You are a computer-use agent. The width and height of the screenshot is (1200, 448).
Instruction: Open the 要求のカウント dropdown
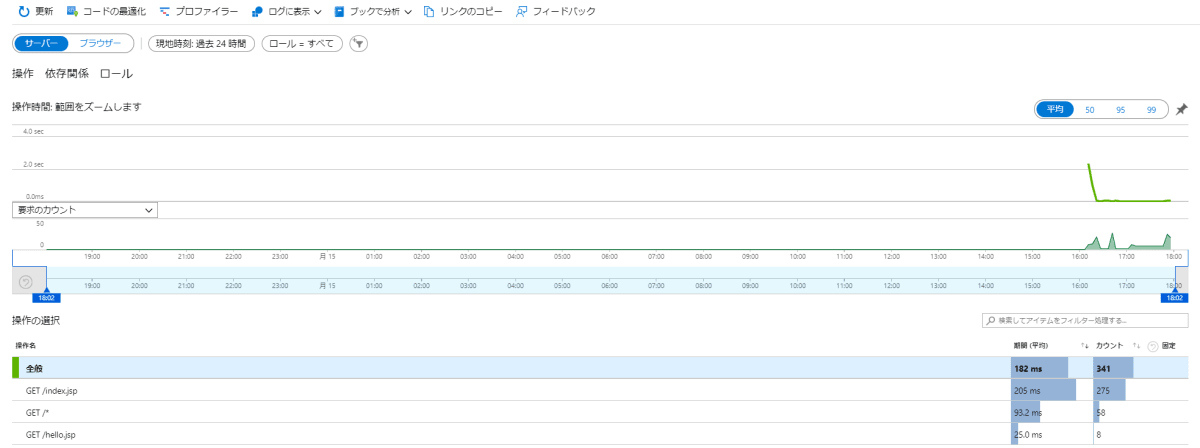(x=85, y=210)
